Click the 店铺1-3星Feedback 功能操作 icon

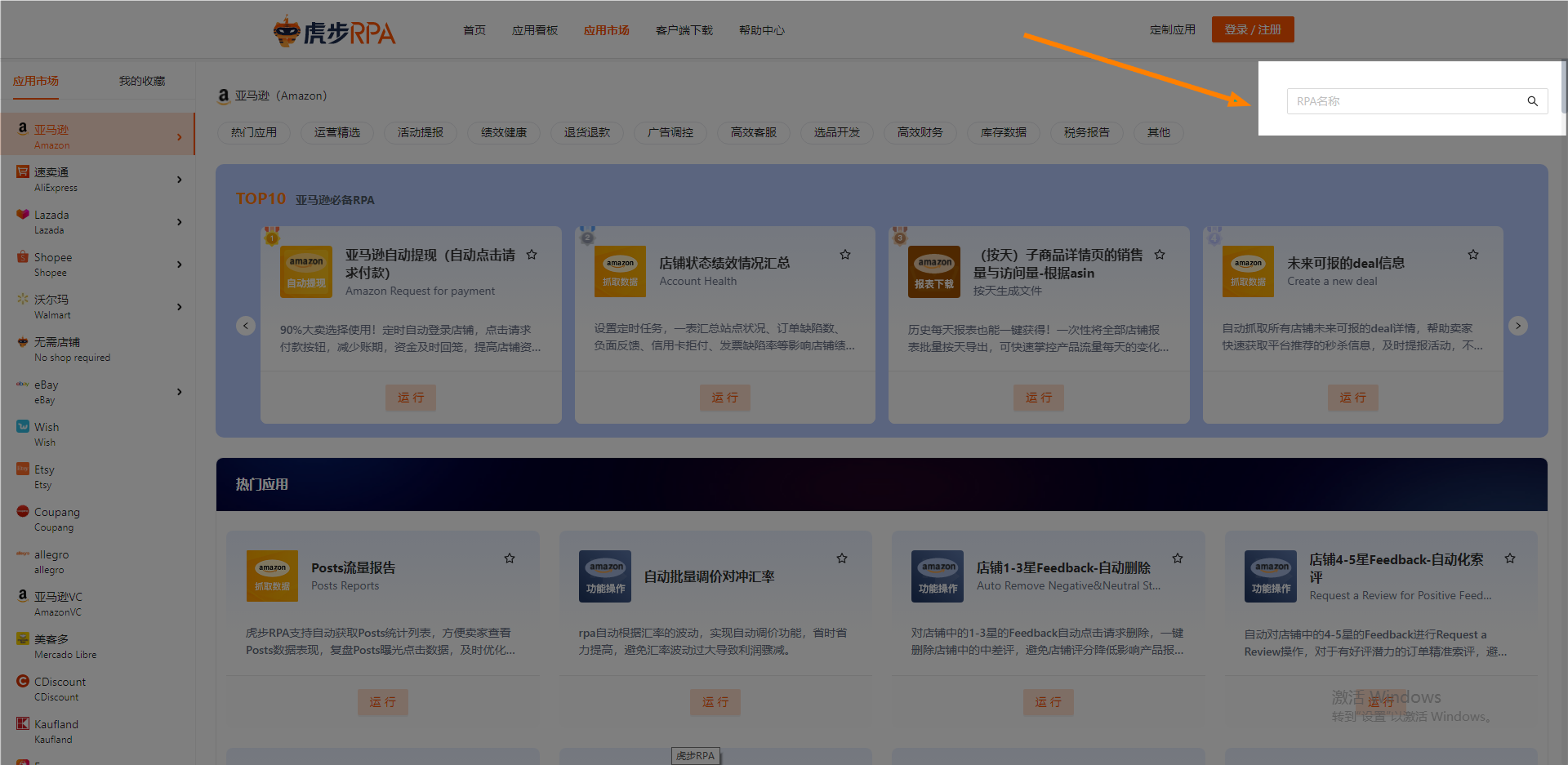tap(938, 576)
